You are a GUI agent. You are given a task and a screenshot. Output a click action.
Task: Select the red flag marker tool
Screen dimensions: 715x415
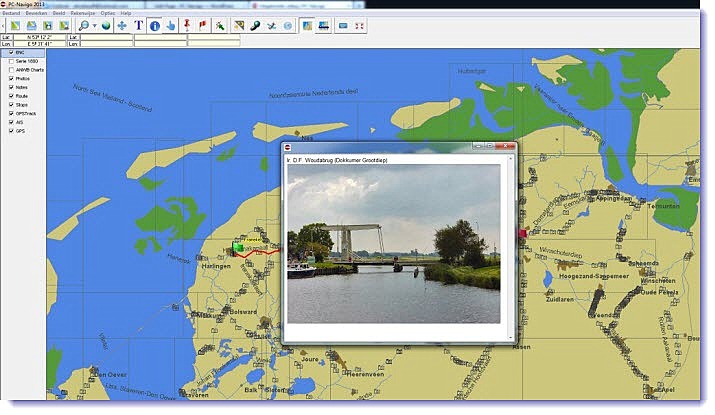(203, 26)
